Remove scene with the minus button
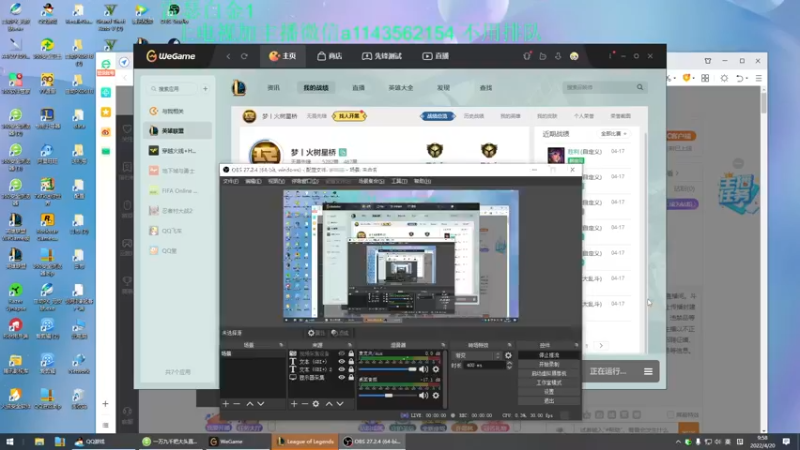The width and height of the screenshot is (800, 450). coord(237,404)
